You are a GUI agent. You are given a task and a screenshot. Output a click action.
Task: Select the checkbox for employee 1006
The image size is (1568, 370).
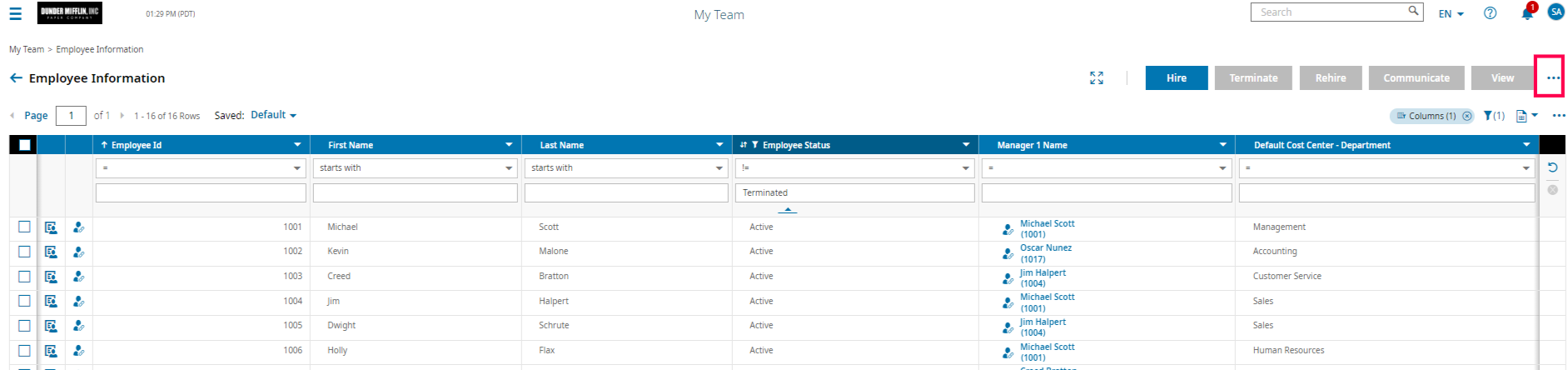pos(24,351)
